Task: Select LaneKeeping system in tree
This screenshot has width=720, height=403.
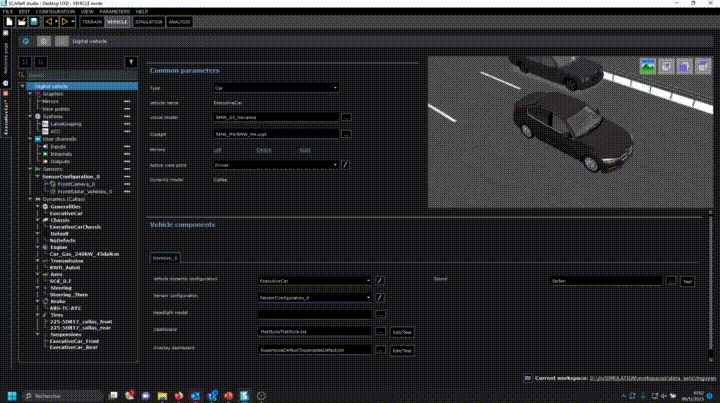Action: click(x=65, y=124)
